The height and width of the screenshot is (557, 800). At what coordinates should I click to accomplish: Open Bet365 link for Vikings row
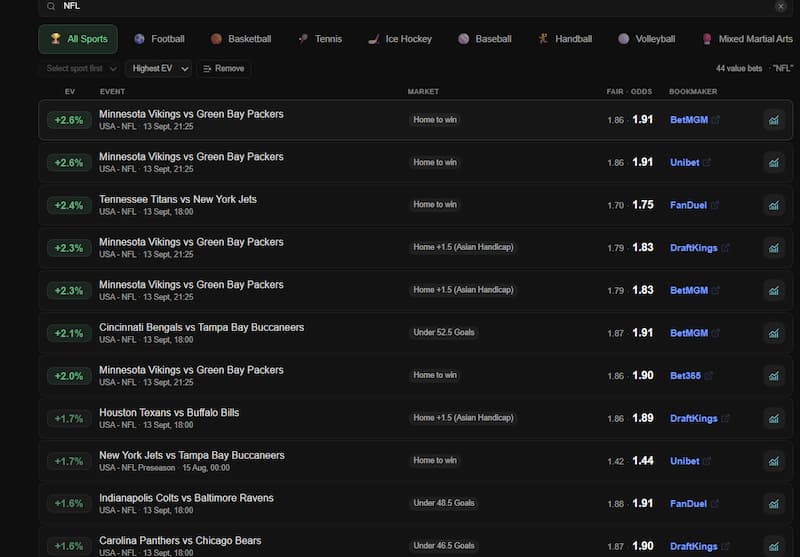click(x=685, y=376)
